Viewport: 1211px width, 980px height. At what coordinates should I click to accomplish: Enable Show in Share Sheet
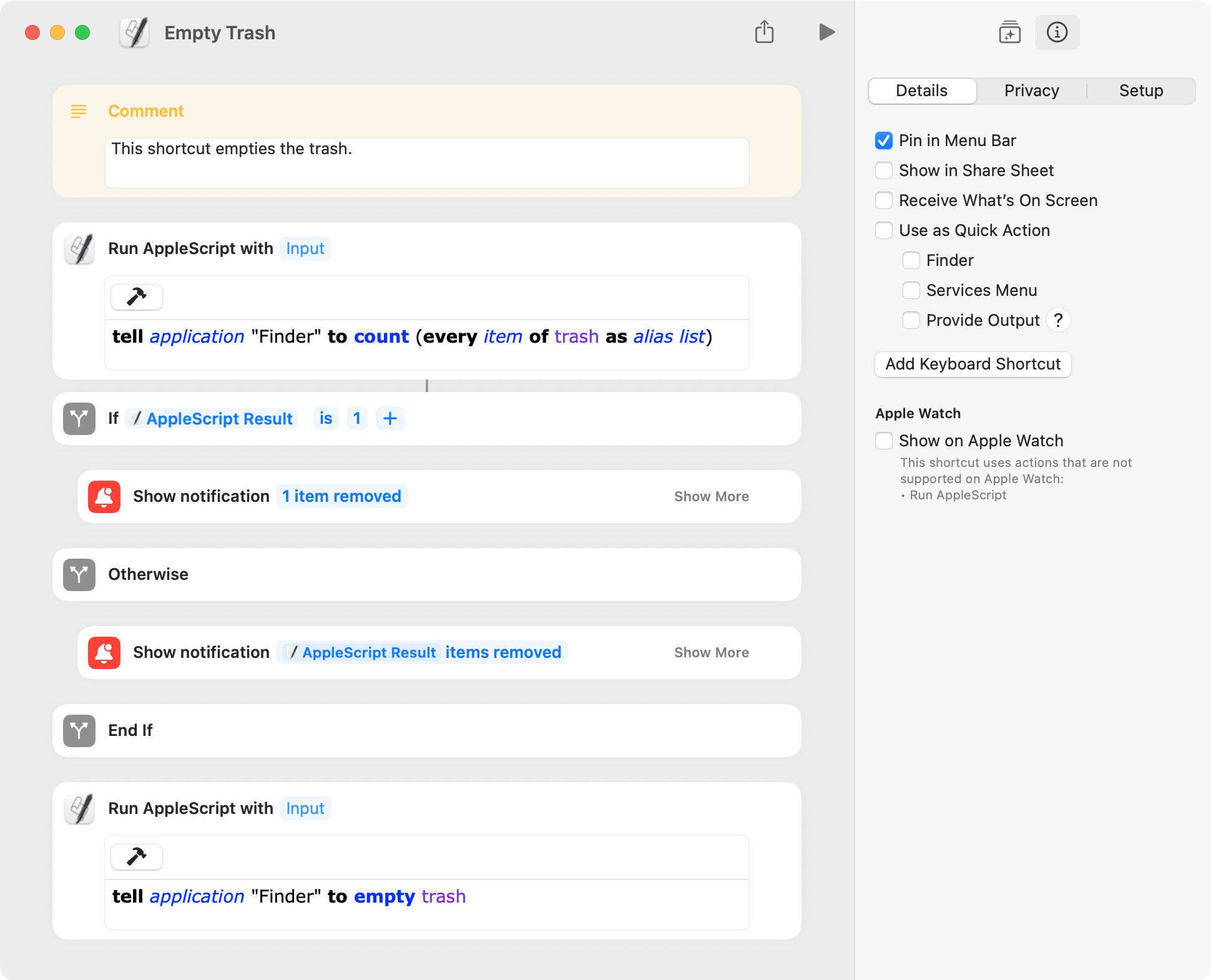pos(884,170)
